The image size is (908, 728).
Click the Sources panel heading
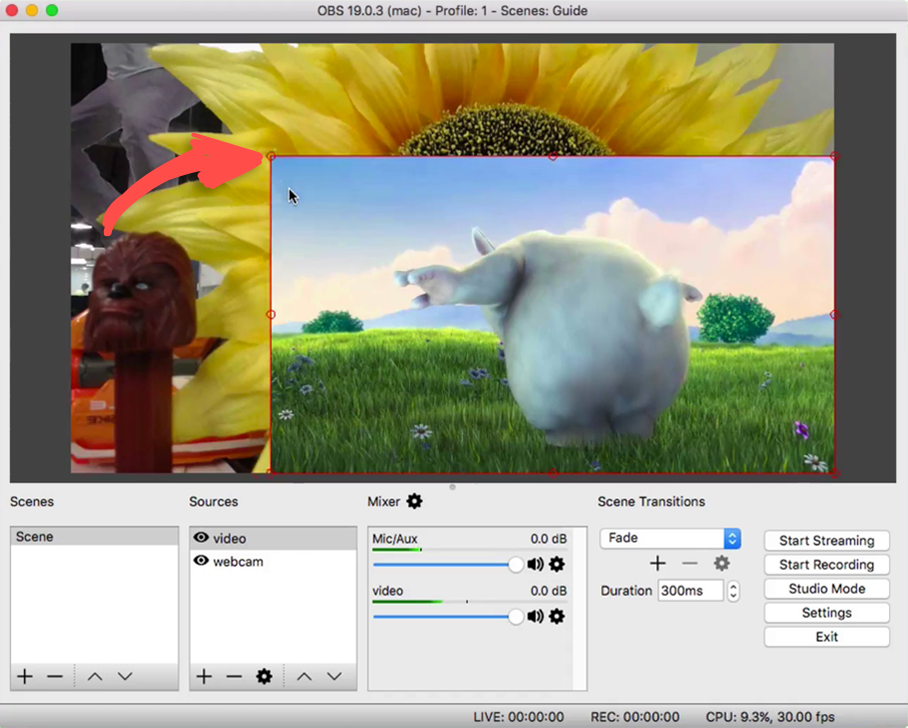[213, 502]
